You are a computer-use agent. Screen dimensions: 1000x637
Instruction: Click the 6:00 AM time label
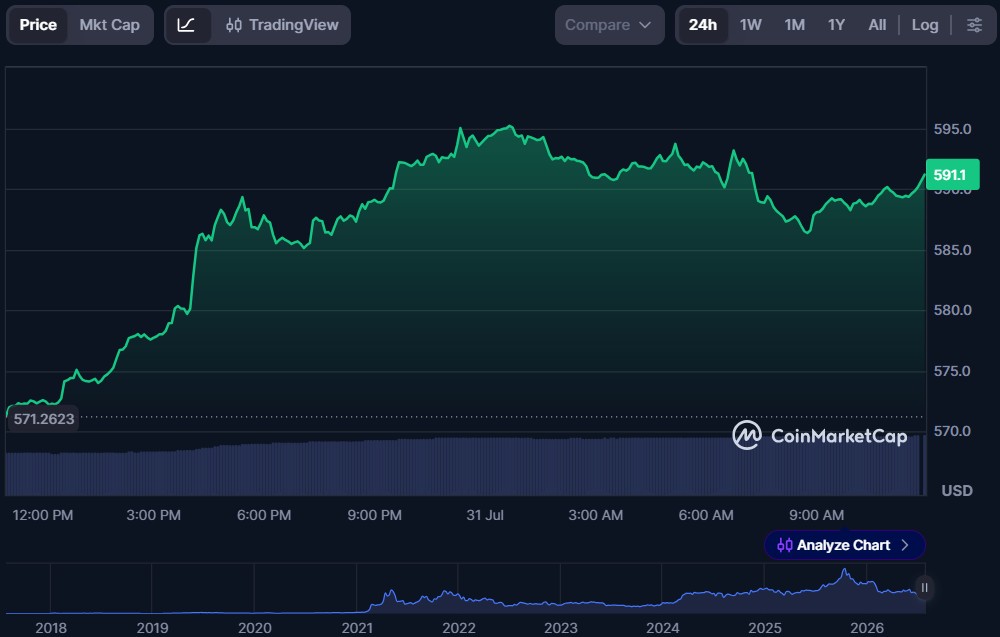[x=706, y=515]
